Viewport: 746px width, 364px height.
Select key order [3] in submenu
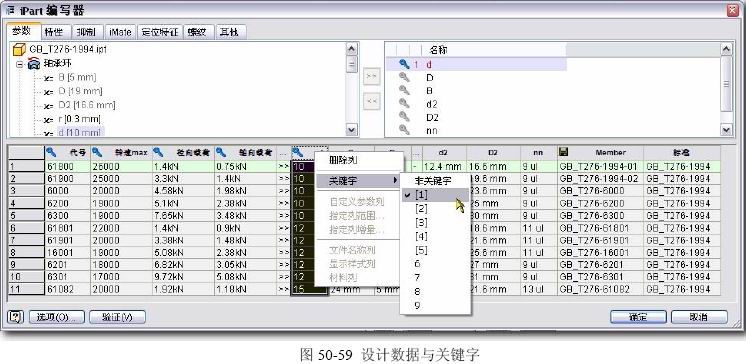(435, 222)
